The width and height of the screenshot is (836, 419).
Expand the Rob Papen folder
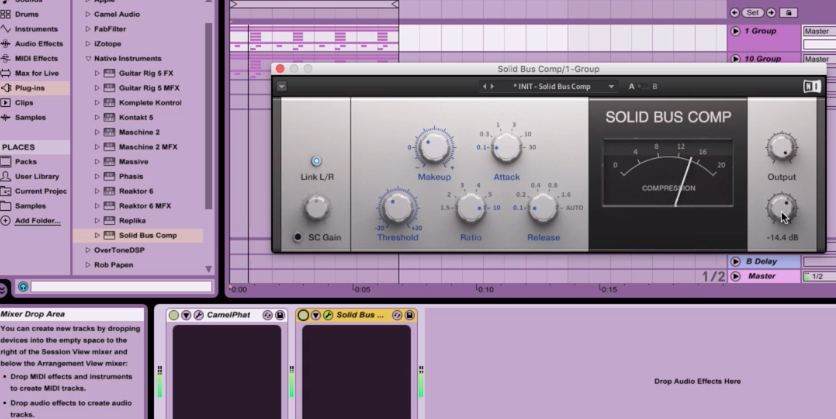pyautogui.click(x=88, y=265)
